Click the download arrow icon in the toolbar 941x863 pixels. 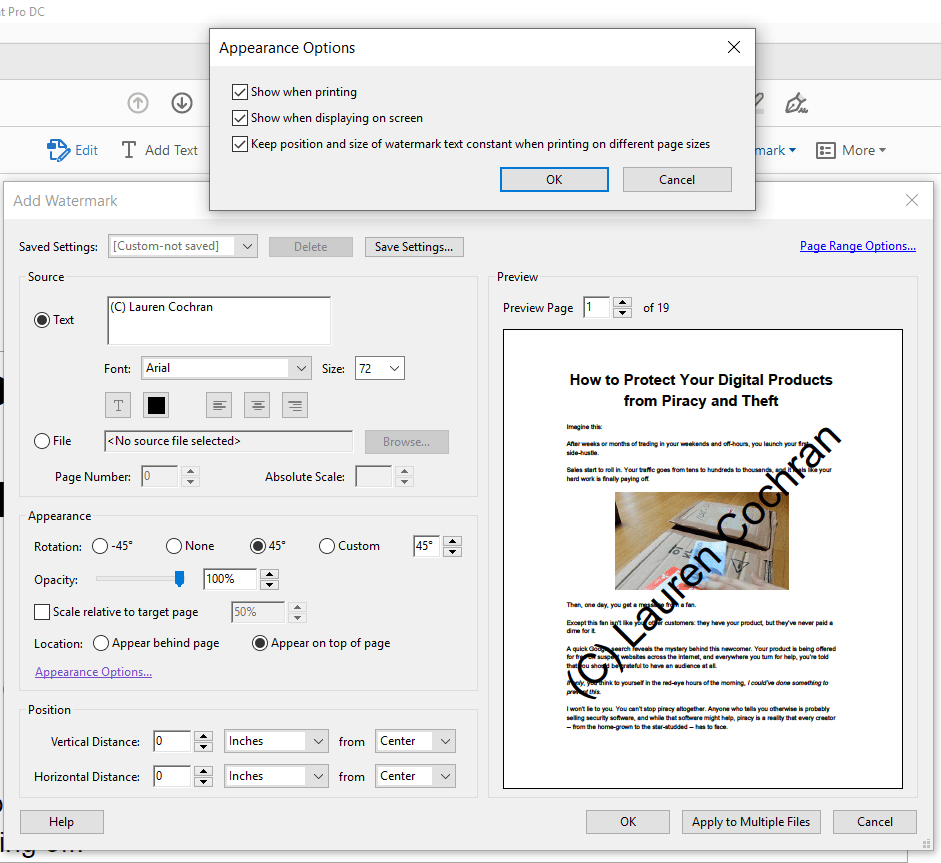181,103
